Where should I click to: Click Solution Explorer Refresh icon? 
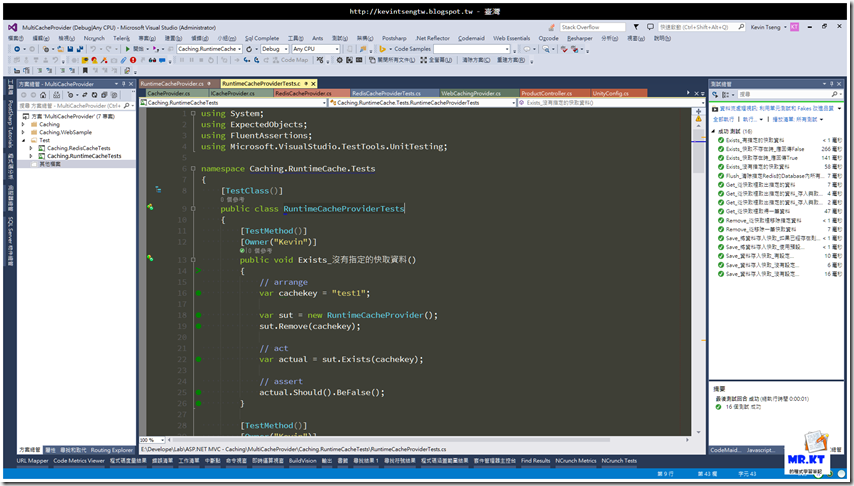(94, 95)
